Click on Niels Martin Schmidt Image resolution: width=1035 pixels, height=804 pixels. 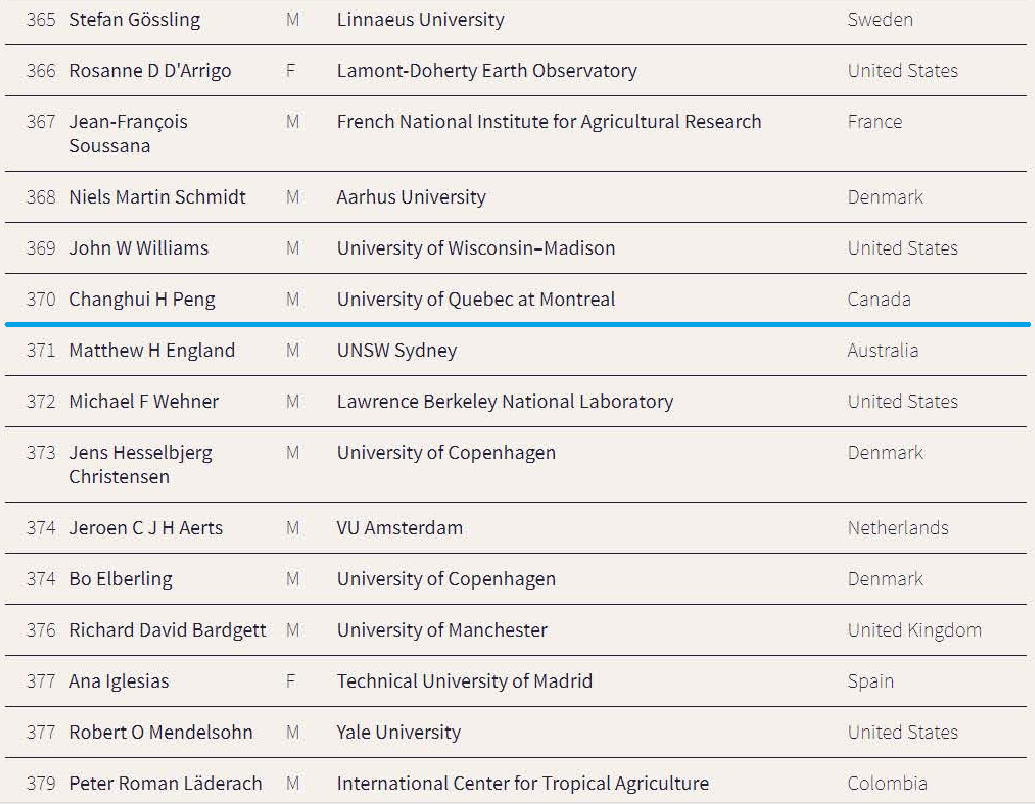click(157, 197)
